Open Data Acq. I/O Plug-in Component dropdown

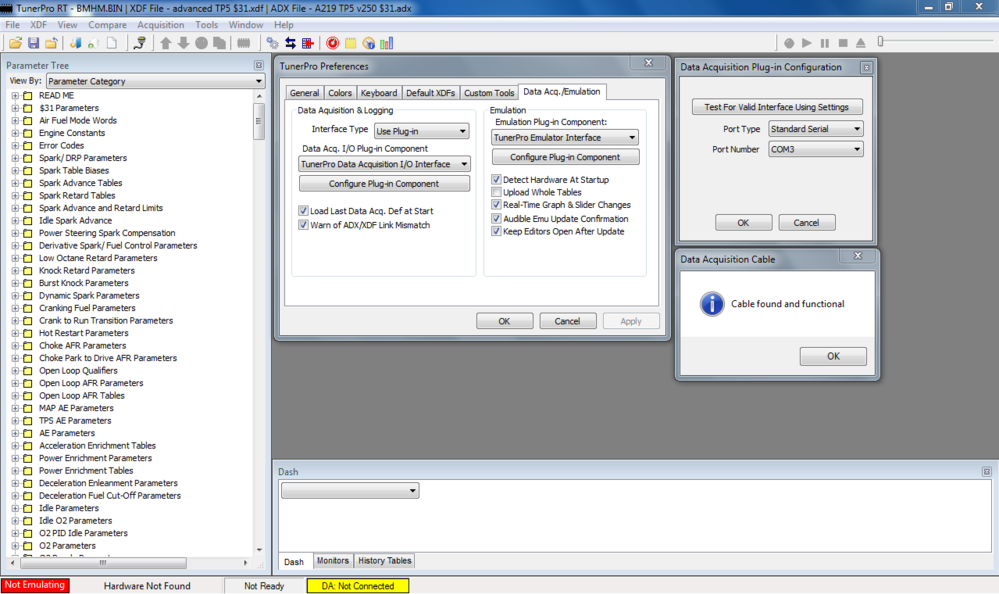click(x=384, y=164)
